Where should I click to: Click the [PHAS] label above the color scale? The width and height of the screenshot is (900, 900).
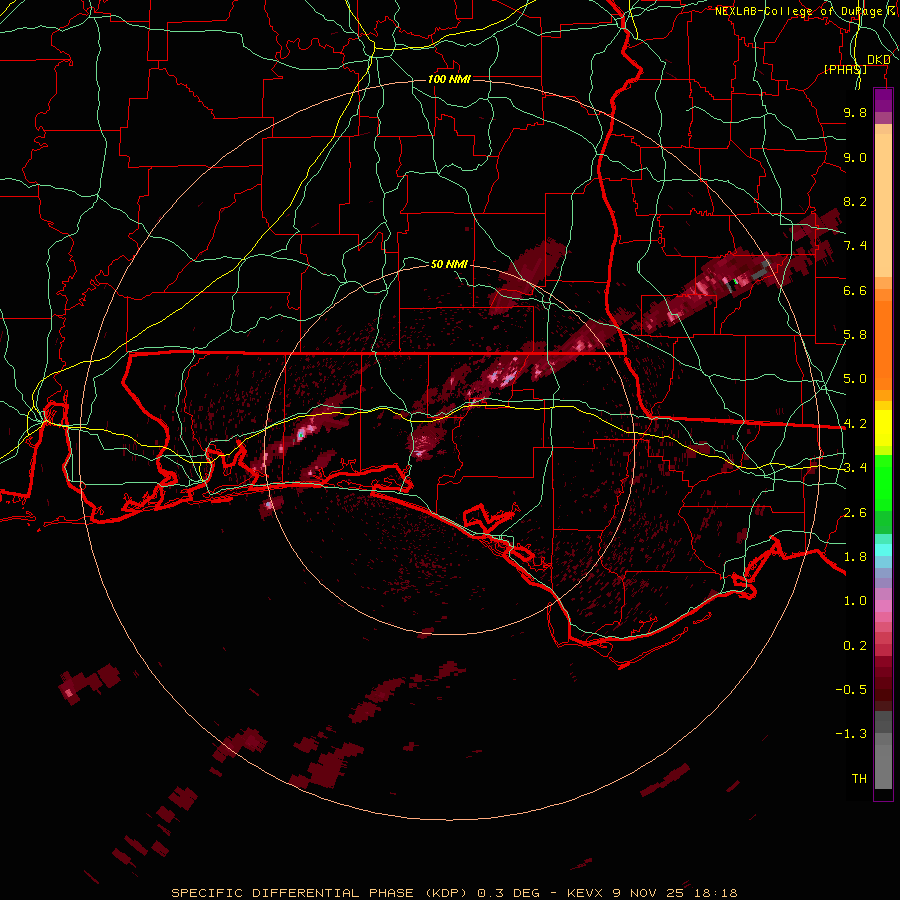845,69
